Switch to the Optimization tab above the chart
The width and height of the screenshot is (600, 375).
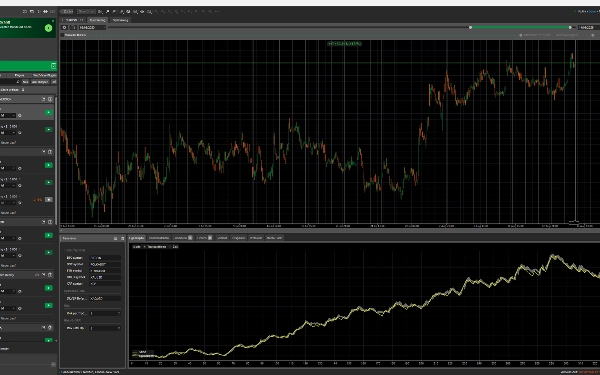click(x=121, y=20)
